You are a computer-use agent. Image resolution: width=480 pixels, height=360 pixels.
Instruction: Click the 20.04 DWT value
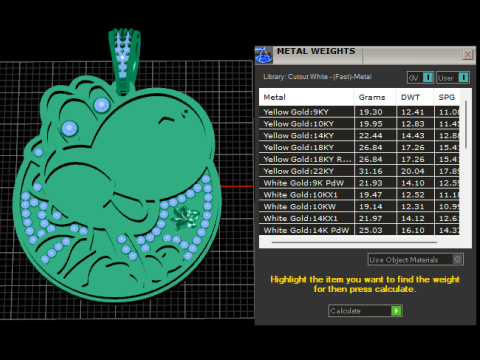(413, 171)
